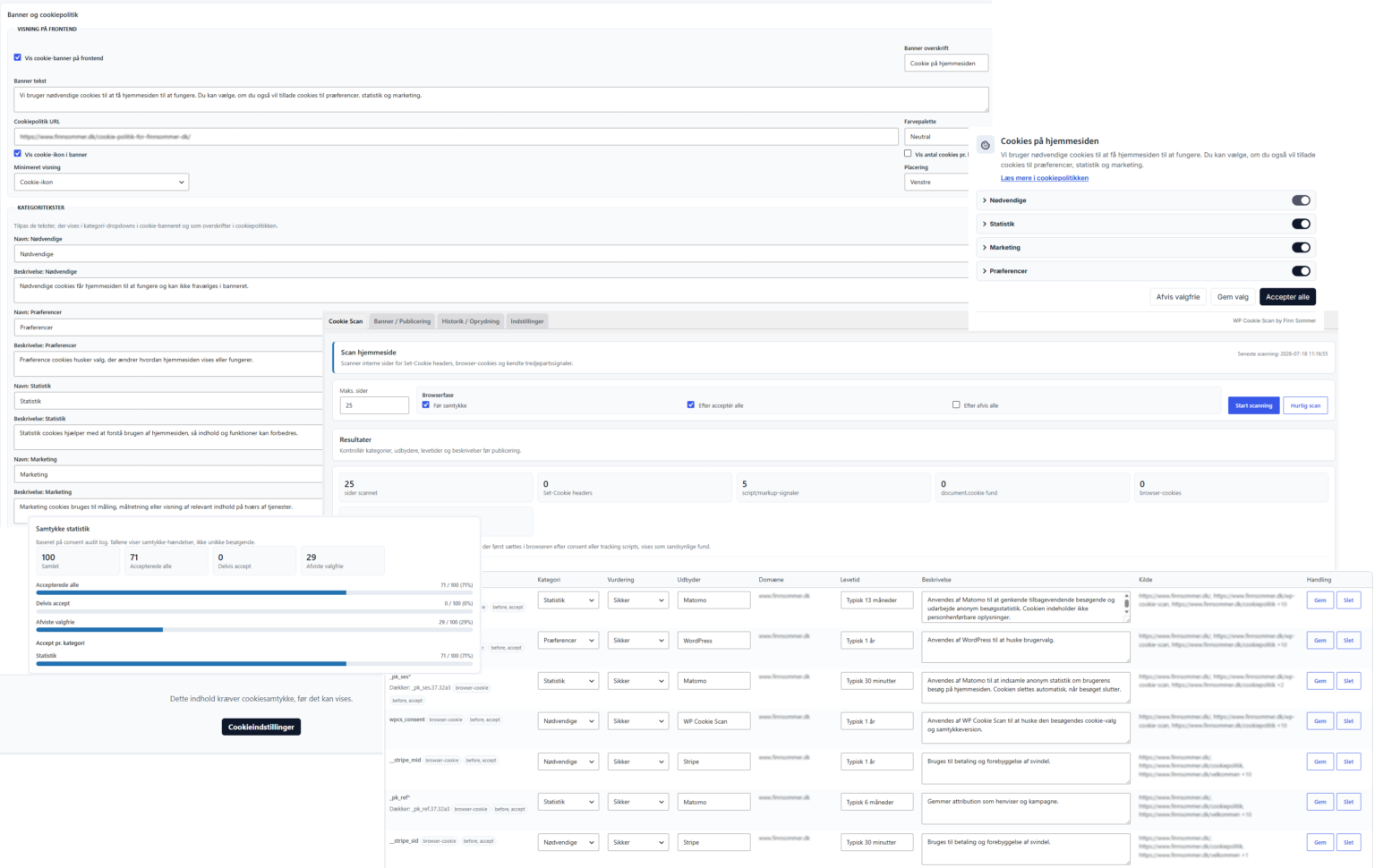Uncheck Vis cookie-banner på frontend
1375x868 pixels.
18,57
